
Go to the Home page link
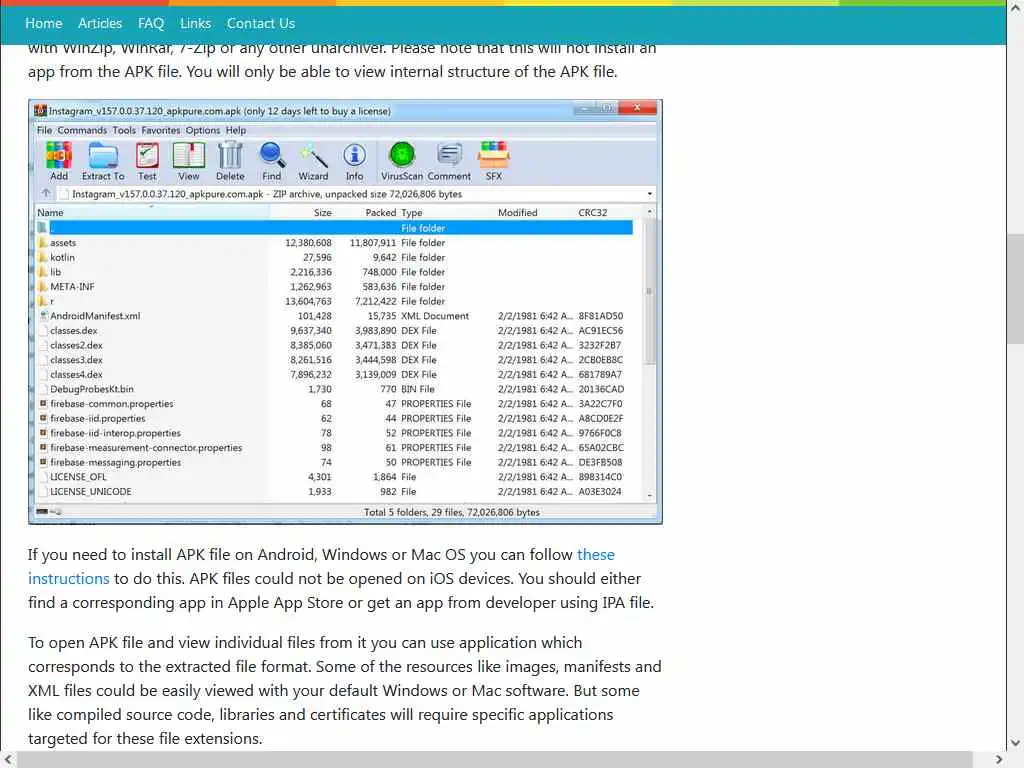pyautogui.click(x=44, y=24)
